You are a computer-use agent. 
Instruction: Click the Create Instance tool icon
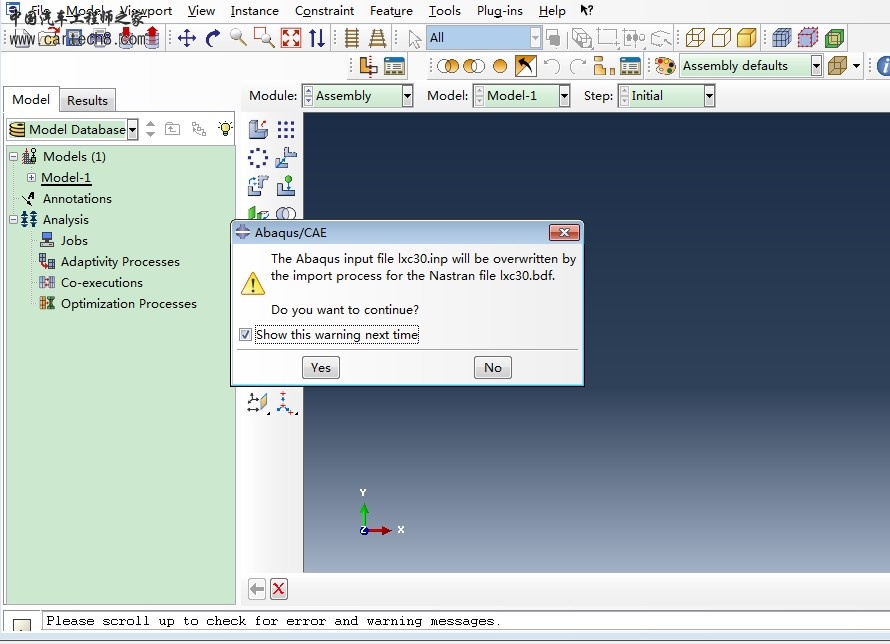coord(258,130)
